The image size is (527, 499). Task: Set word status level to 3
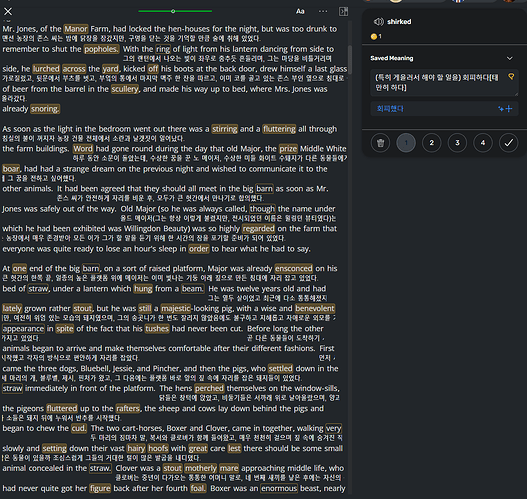coord(457,143)
